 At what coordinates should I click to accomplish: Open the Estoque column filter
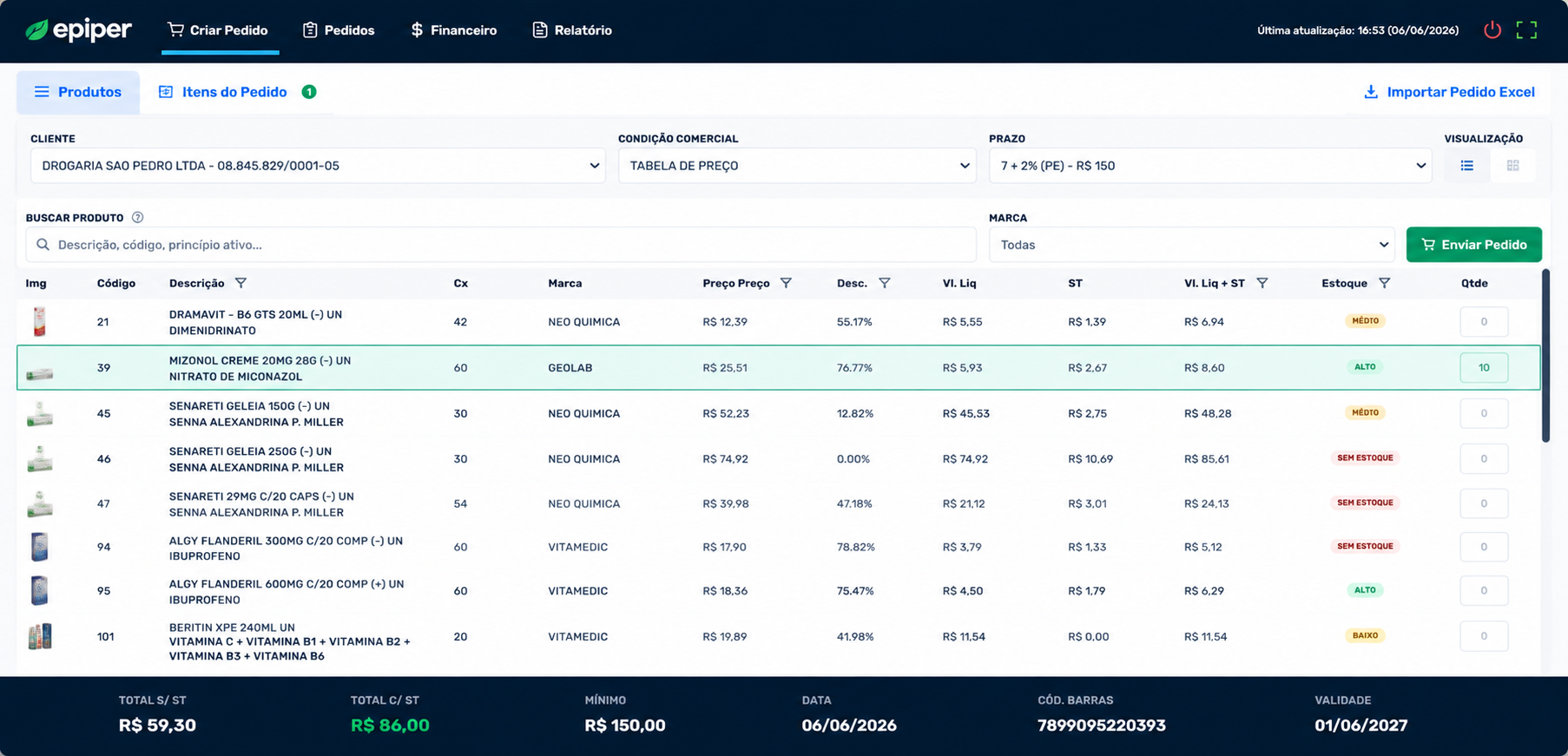1385,283
